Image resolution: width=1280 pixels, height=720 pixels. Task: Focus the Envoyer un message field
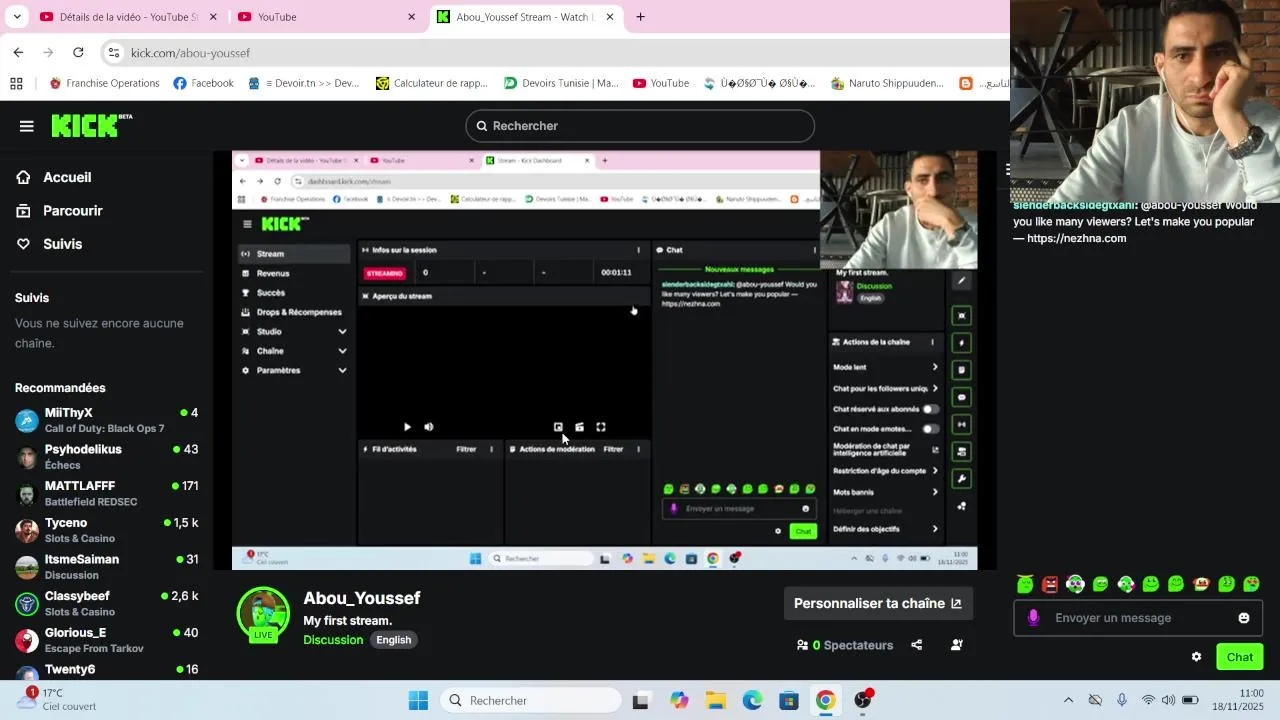coord(1137,618)
